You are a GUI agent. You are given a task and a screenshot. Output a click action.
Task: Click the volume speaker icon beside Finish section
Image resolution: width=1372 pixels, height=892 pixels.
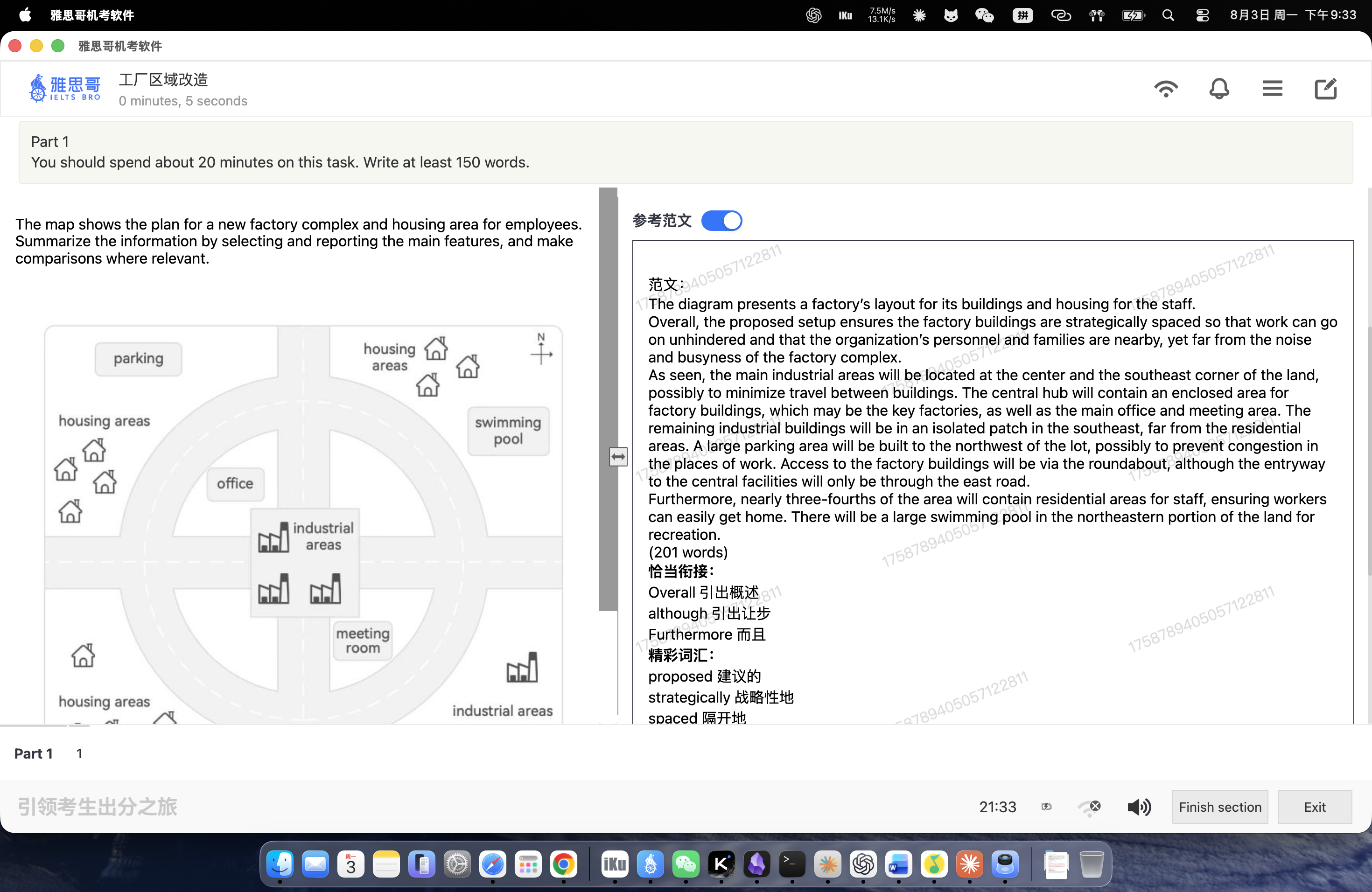click(1139, 807)
